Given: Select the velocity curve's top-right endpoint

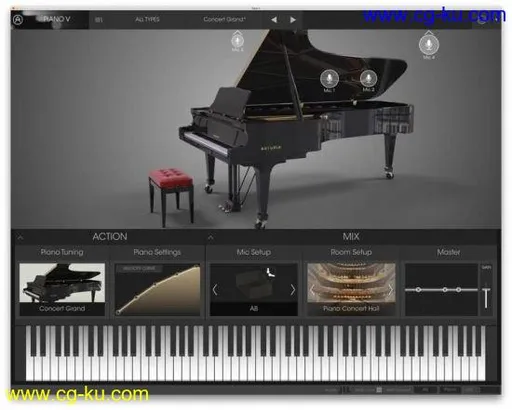Looking at the screenshot, I should tap(197, 266).
